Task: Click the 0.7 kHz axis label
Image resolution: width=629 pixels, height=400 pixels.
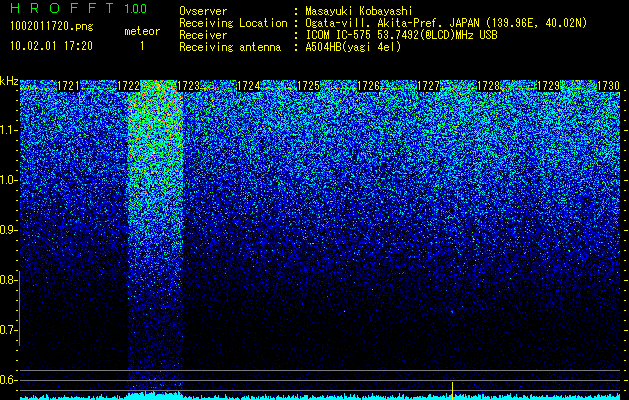Action: point(8,330)
